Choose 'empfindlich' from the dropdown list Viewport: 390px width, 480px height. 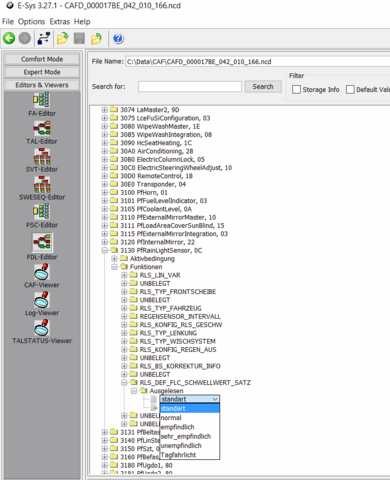click(x=189, y=427)
